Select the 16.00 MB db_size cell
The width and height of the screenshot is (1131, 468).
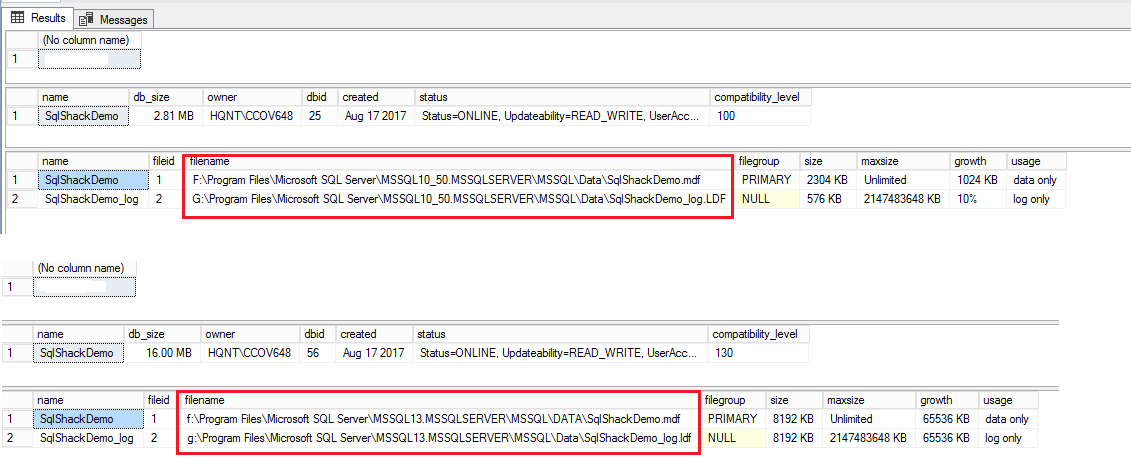162,353
